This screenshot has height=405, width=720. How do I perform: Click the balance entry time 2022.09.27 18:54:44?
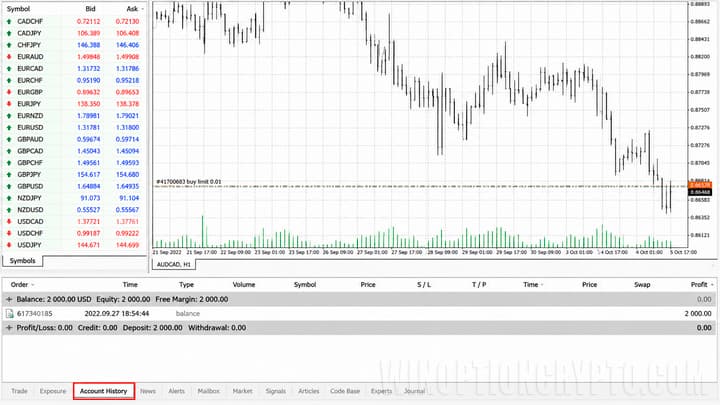pos(117,314)
